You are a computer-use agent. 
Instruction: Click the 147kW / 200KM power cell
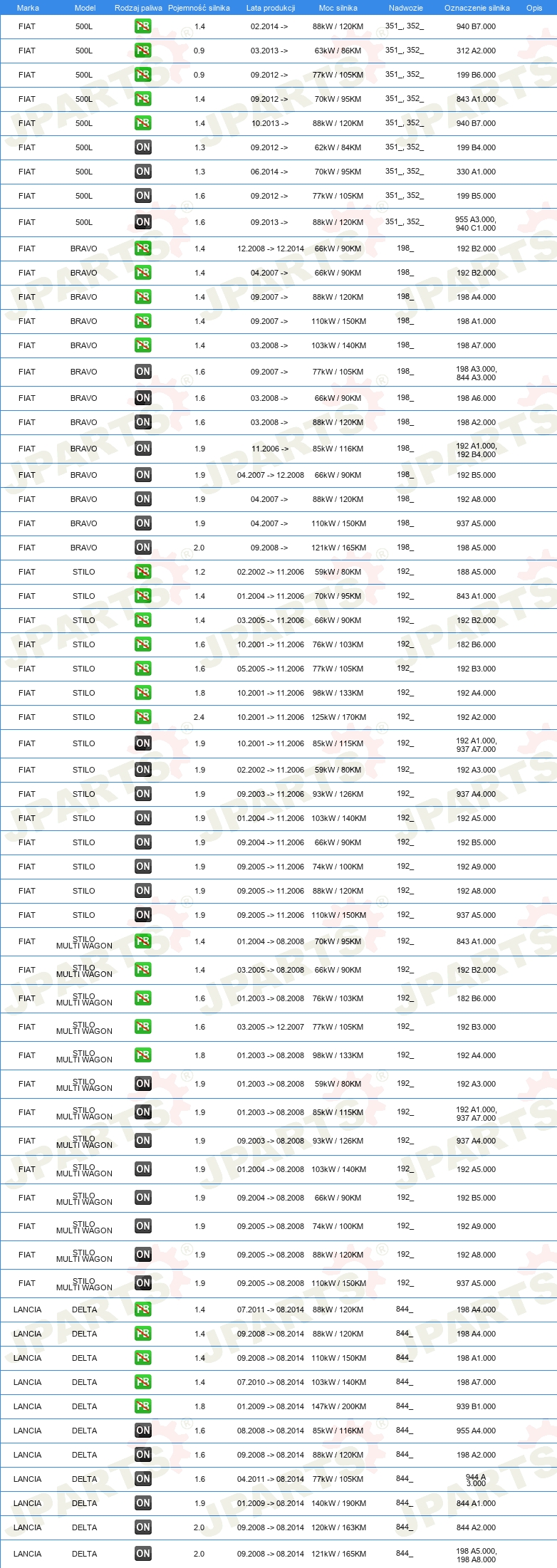(338, 1406)
